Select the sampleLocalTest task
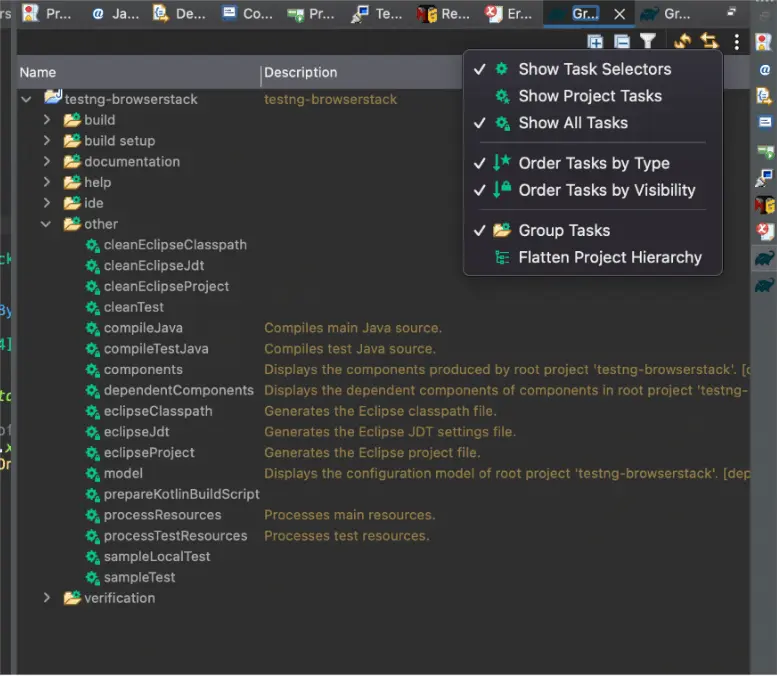The width and height of the screenshot is (777, 676). click(x=157, y=556)
